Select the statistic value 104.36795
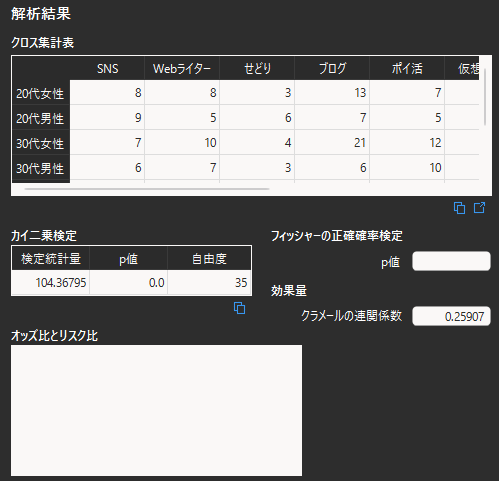This screenshot has width=499, height=481. tap(51, 283)
